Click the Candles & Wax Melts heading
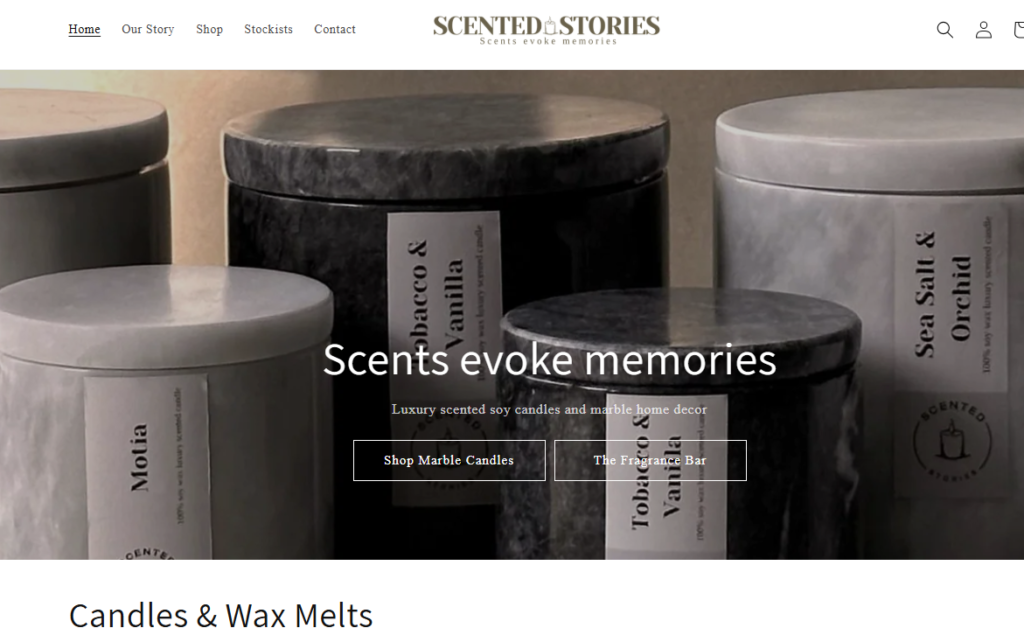 (x=221, y=615)
